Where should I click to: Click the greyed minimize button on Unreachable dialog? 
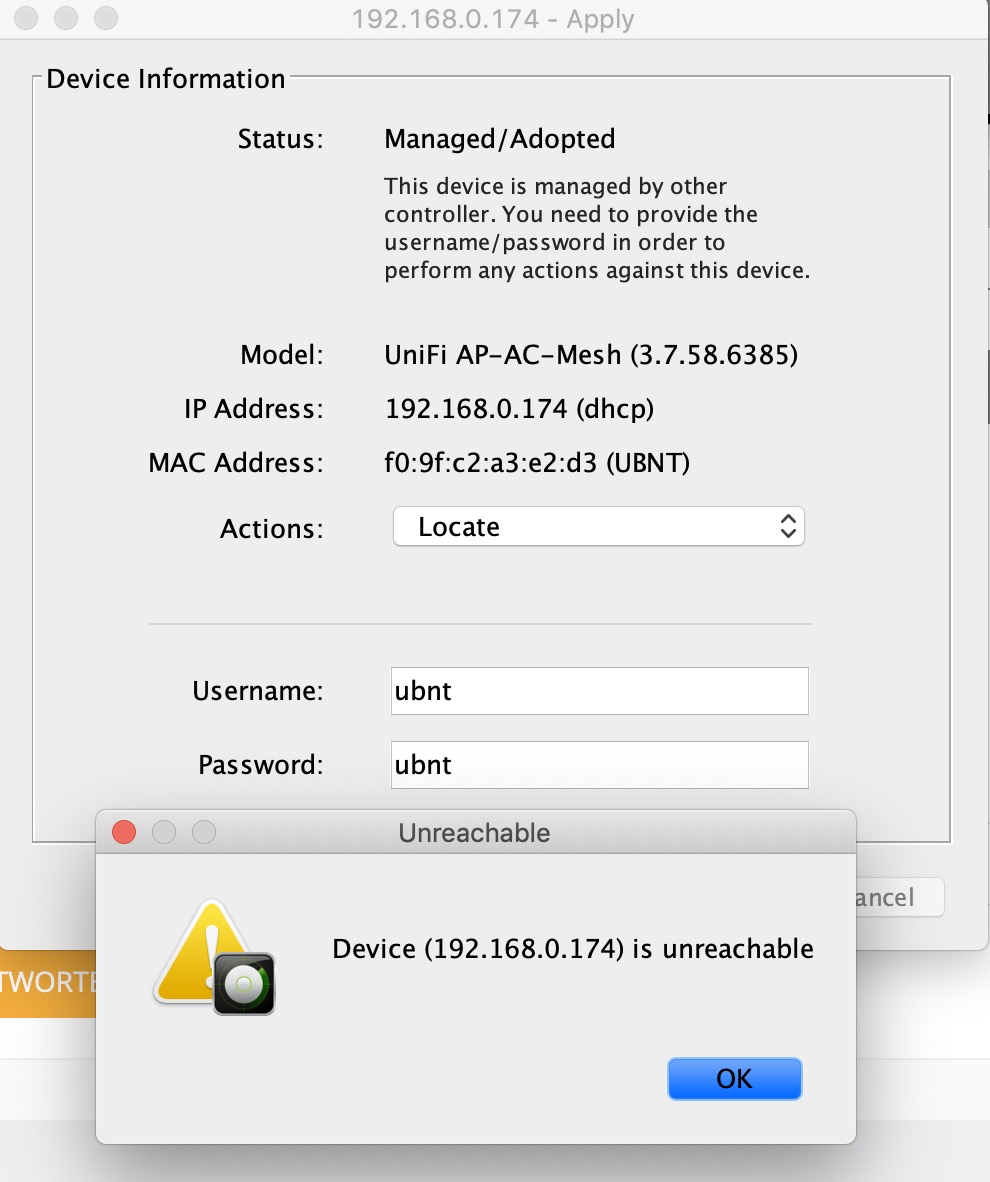tap(164, 832)
